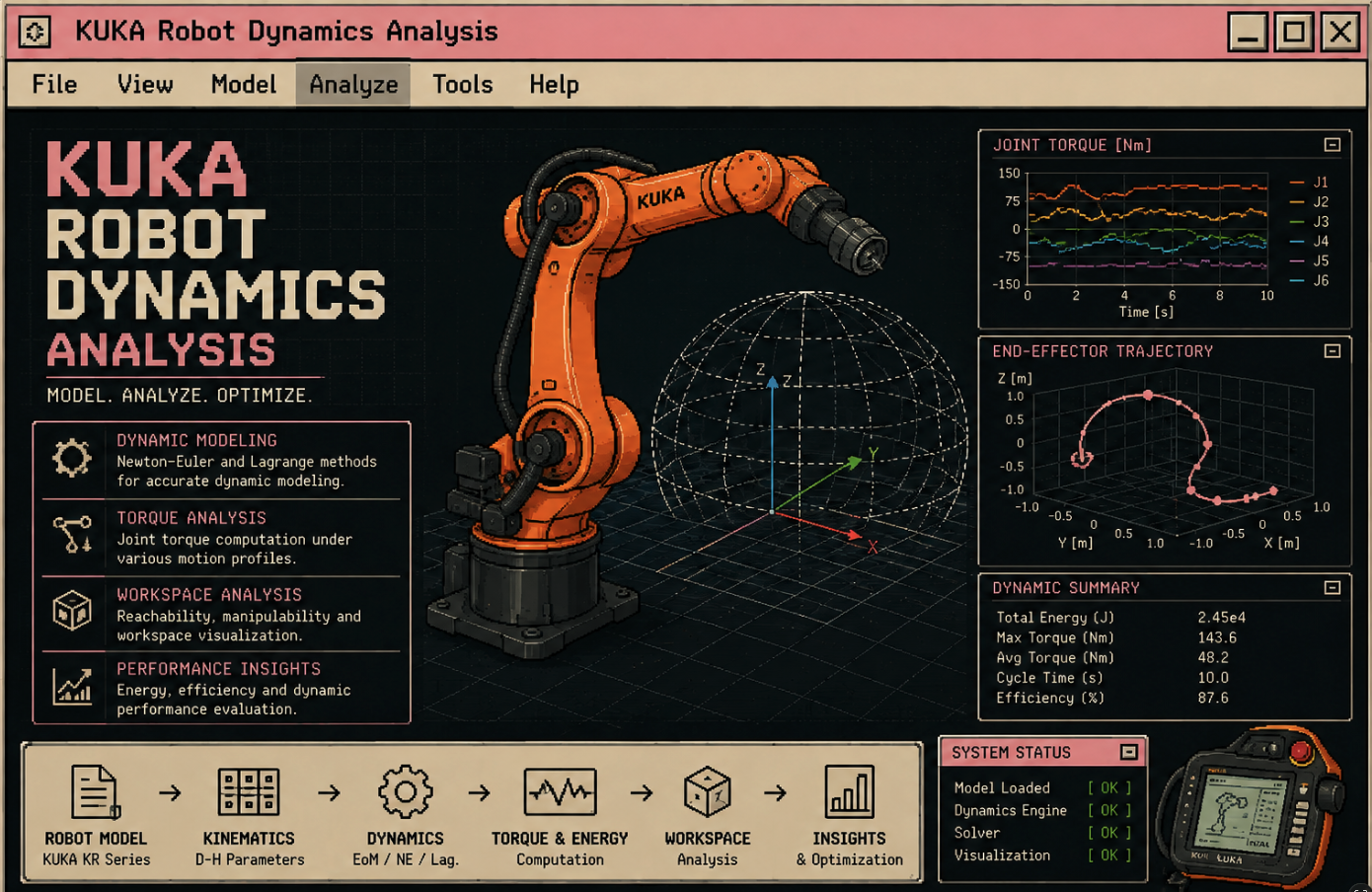
Task: Minimize the KUKA Robot Dynamics window
Action: 1248,33
